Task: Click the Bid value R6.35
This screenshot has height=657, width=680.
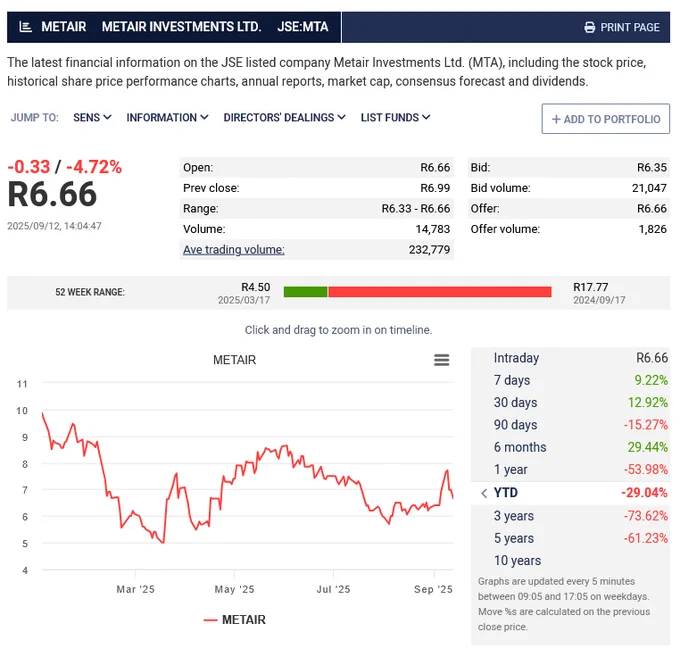Action: tap(652, 168)
